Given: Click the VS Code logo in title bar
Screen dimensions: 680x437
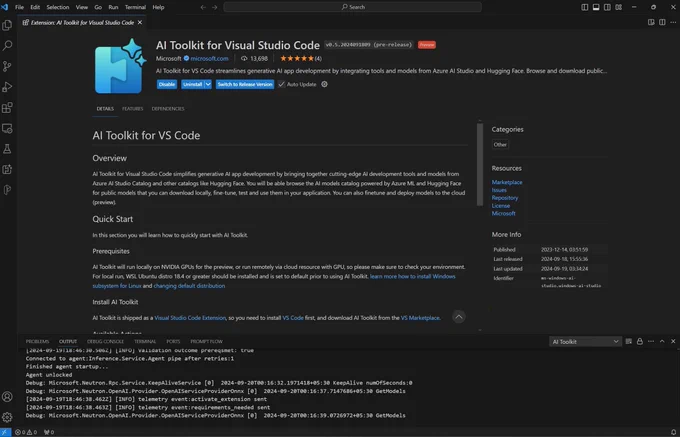Looking at the screenshot, I should [5, 7].
